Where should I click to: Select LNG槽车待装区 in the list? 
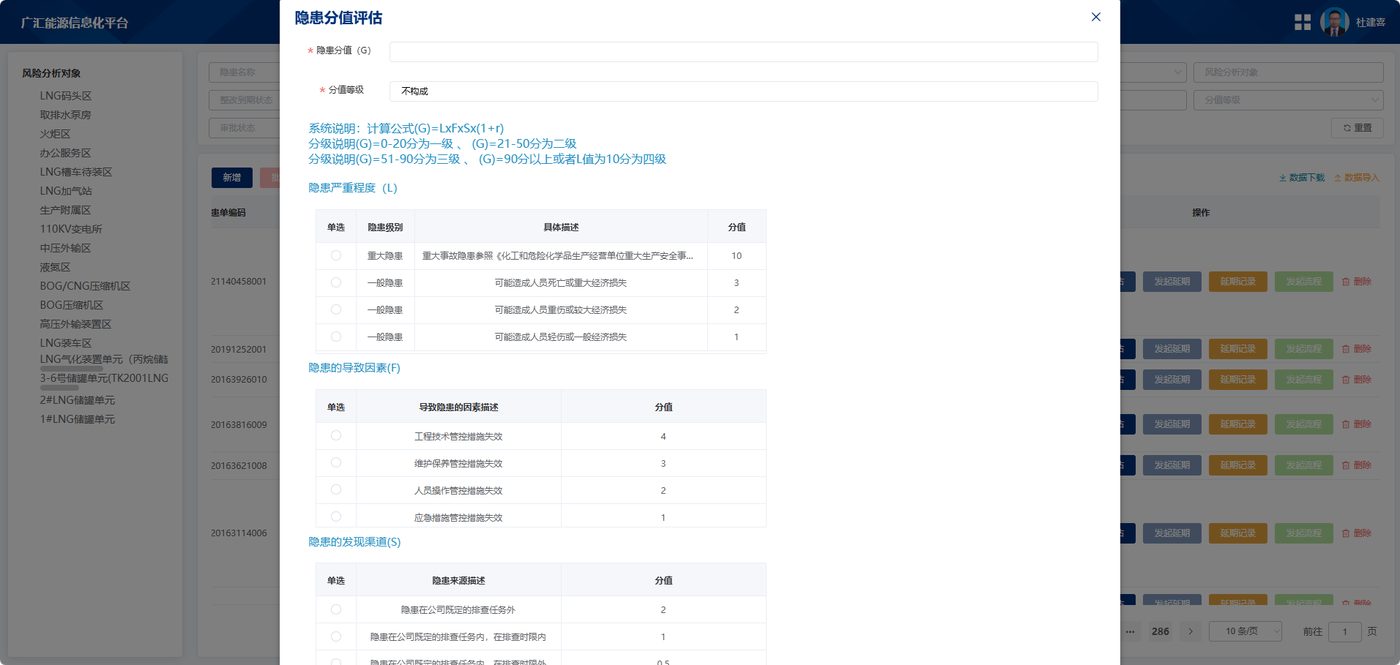(x=76, y=172)
